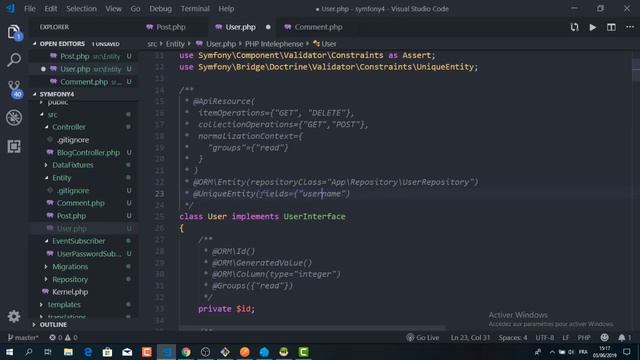The width and height of the screenshot is (640, 360).
Task: Open File Explorer from the taskbar
Action: (x=68, y=352)
